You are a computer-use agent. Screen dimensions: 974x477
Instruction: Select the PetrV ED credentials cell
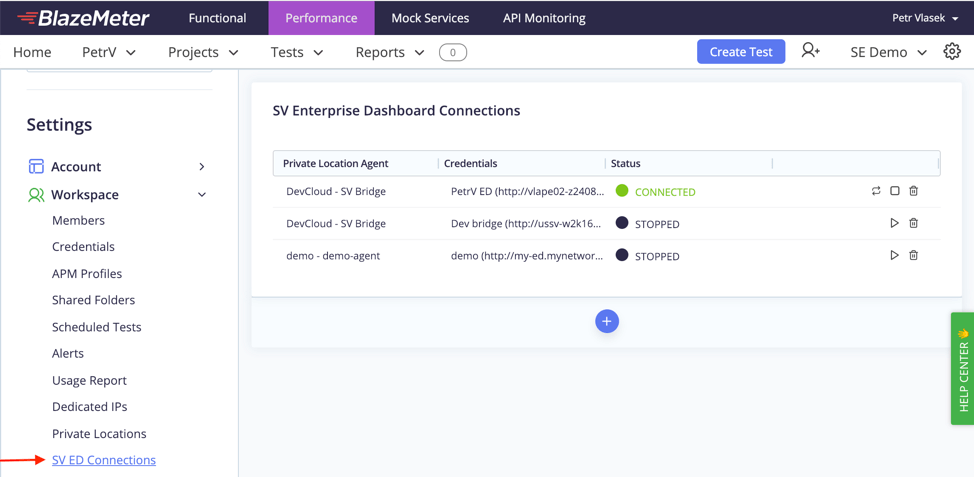point(526,191)
